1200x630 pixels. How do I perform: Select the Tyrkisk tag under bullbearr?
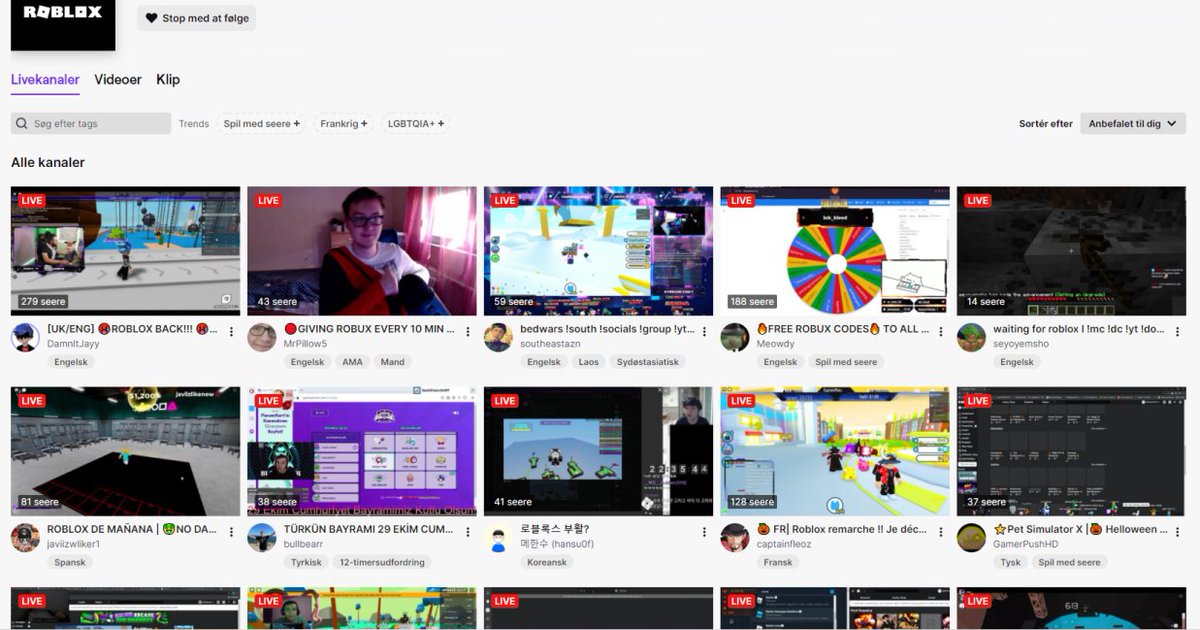(x=306, y=562)
